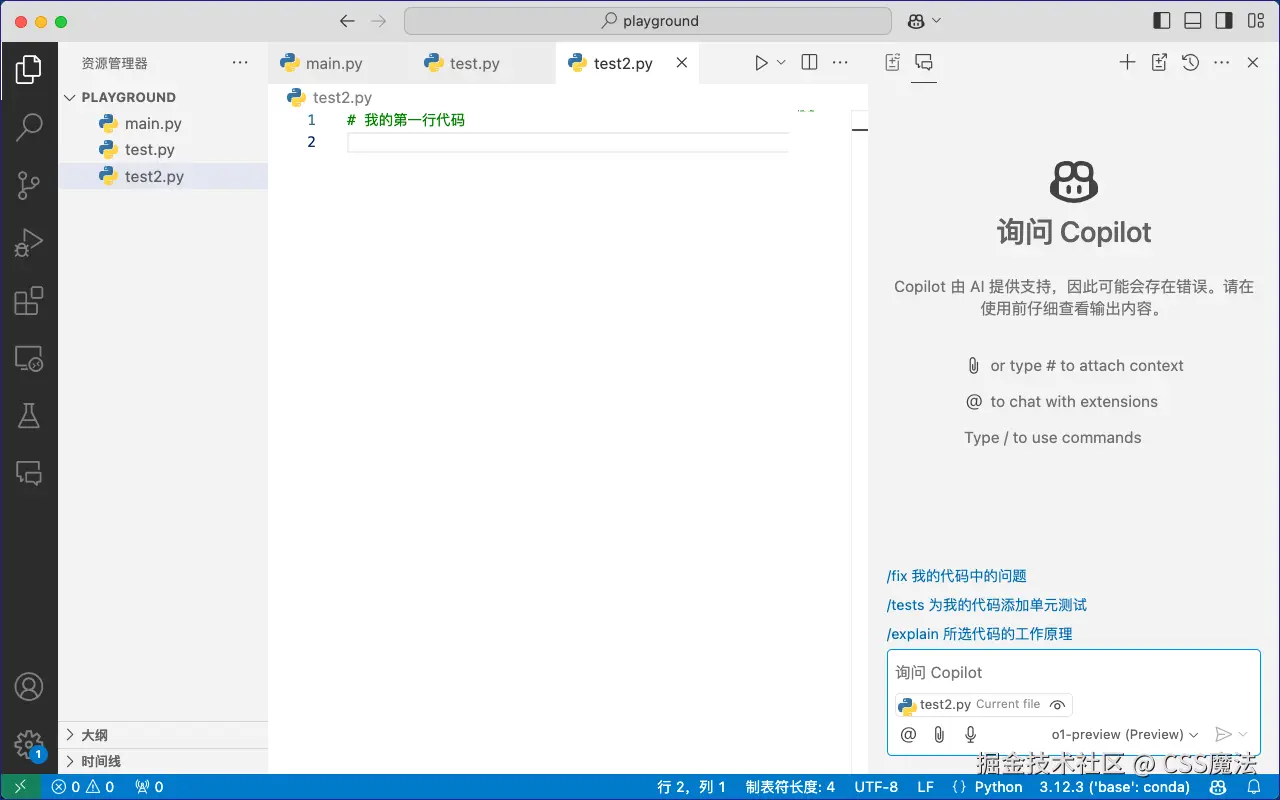The height and width of the screenshot is (800, 1280).
Task: Click the /tests suggestion link
Action: point(987,605)
